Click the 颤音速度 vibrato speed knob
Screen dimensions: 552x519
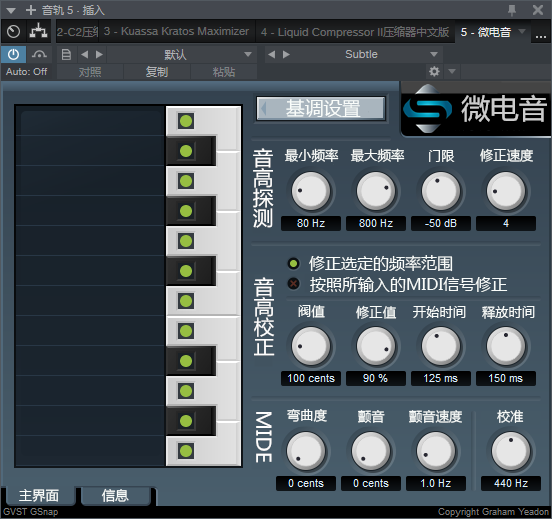pos(436,451)
